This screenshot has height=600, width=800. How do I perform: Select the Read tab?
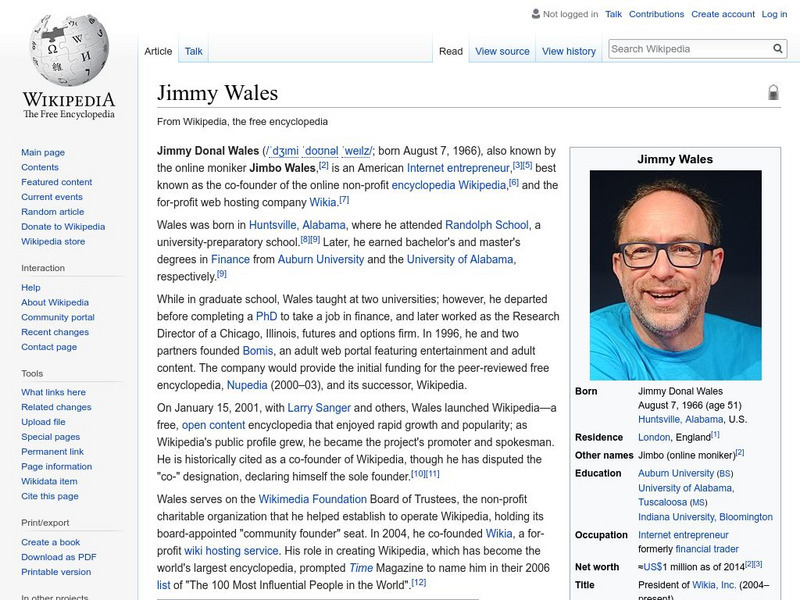coord(451,51)
